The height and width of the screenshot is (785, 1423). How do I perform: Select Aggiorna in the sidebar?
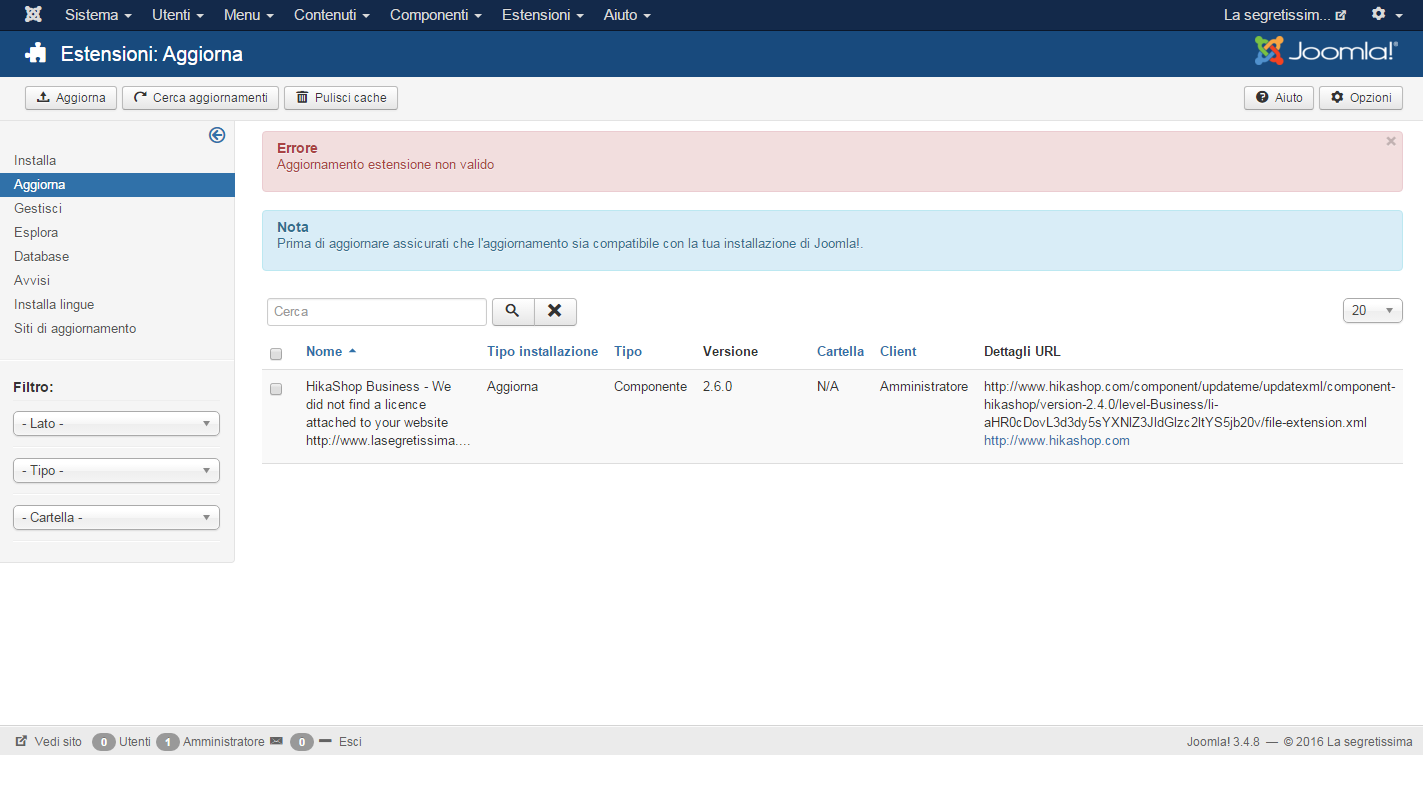pos(117,185)
